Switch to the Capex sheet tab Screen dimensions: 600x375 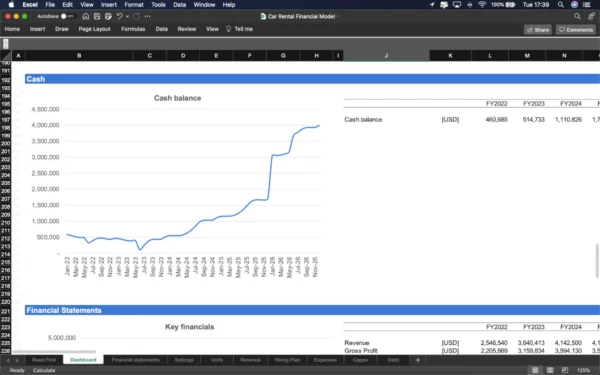[x=360, y=360]
